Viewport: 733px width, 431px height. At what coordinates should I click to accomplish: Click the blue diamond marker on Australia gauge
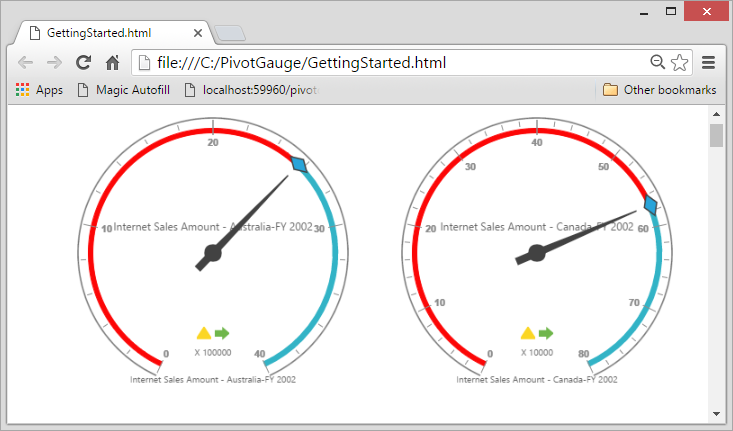pyautogui.click(x=298, y=165)
